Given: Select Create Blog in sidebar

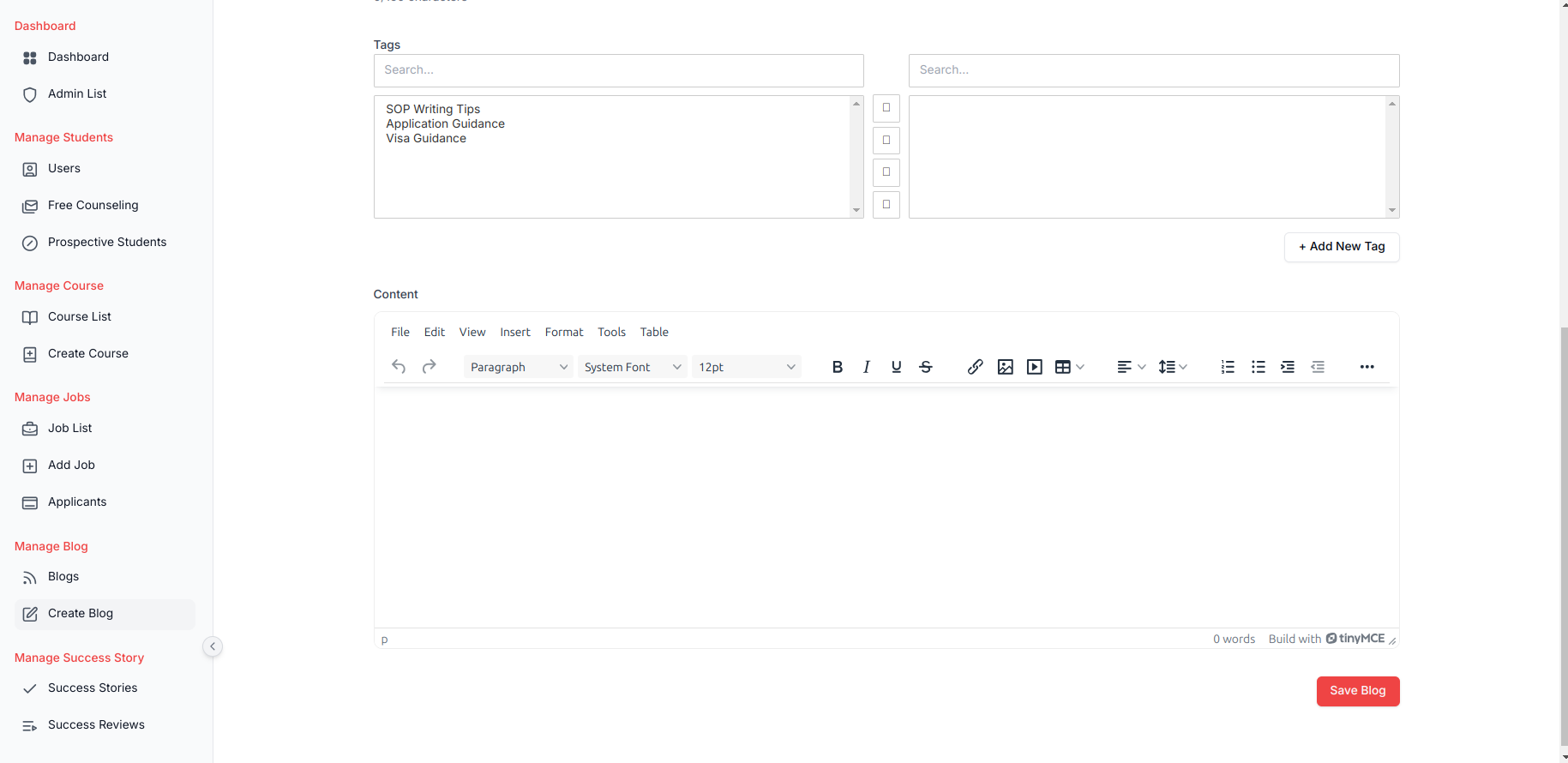Looking at the screenshot, I should pyautogui.click(x=105, y=614).
